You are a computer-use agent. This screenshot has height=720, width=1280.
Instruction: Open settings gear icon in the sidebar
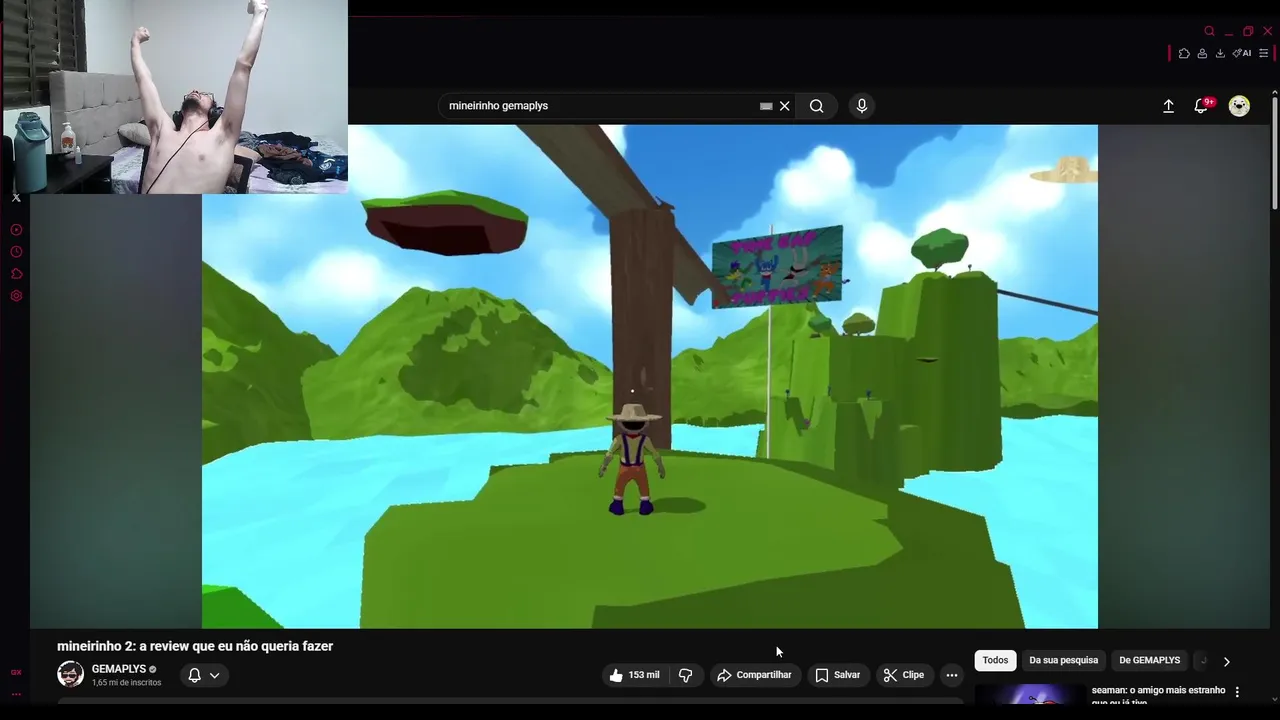tap(16, 296)
